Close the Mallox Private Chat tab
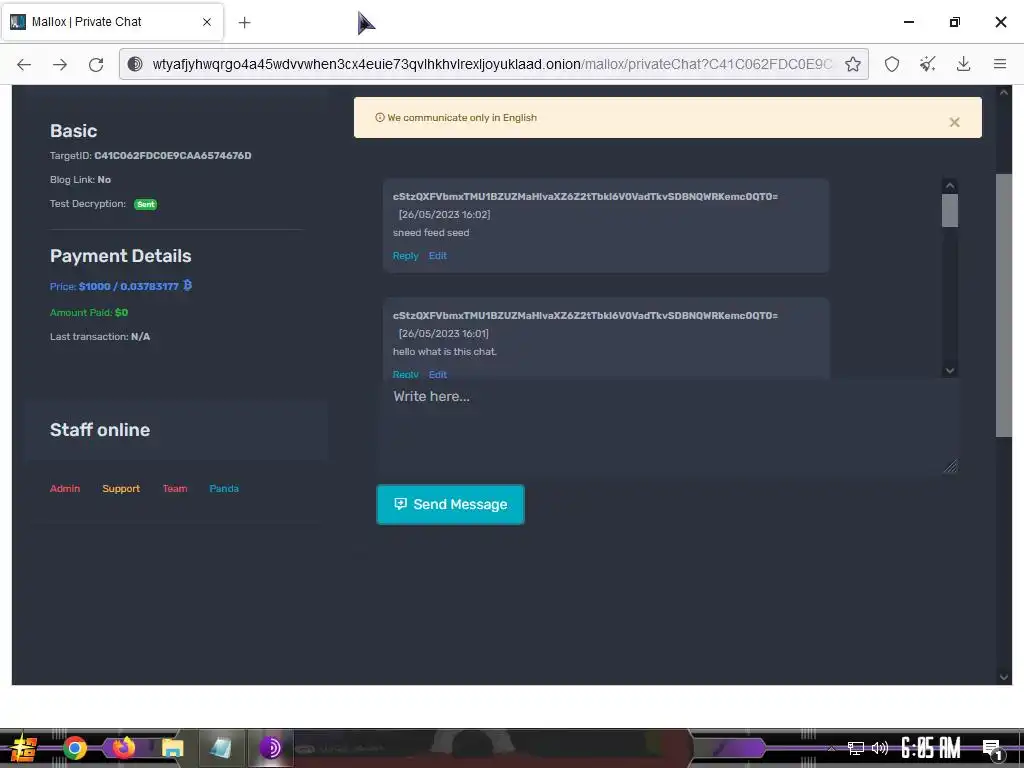Image resolution: width=1024 pixels, height=768 pixels. (x=207, y=22)
